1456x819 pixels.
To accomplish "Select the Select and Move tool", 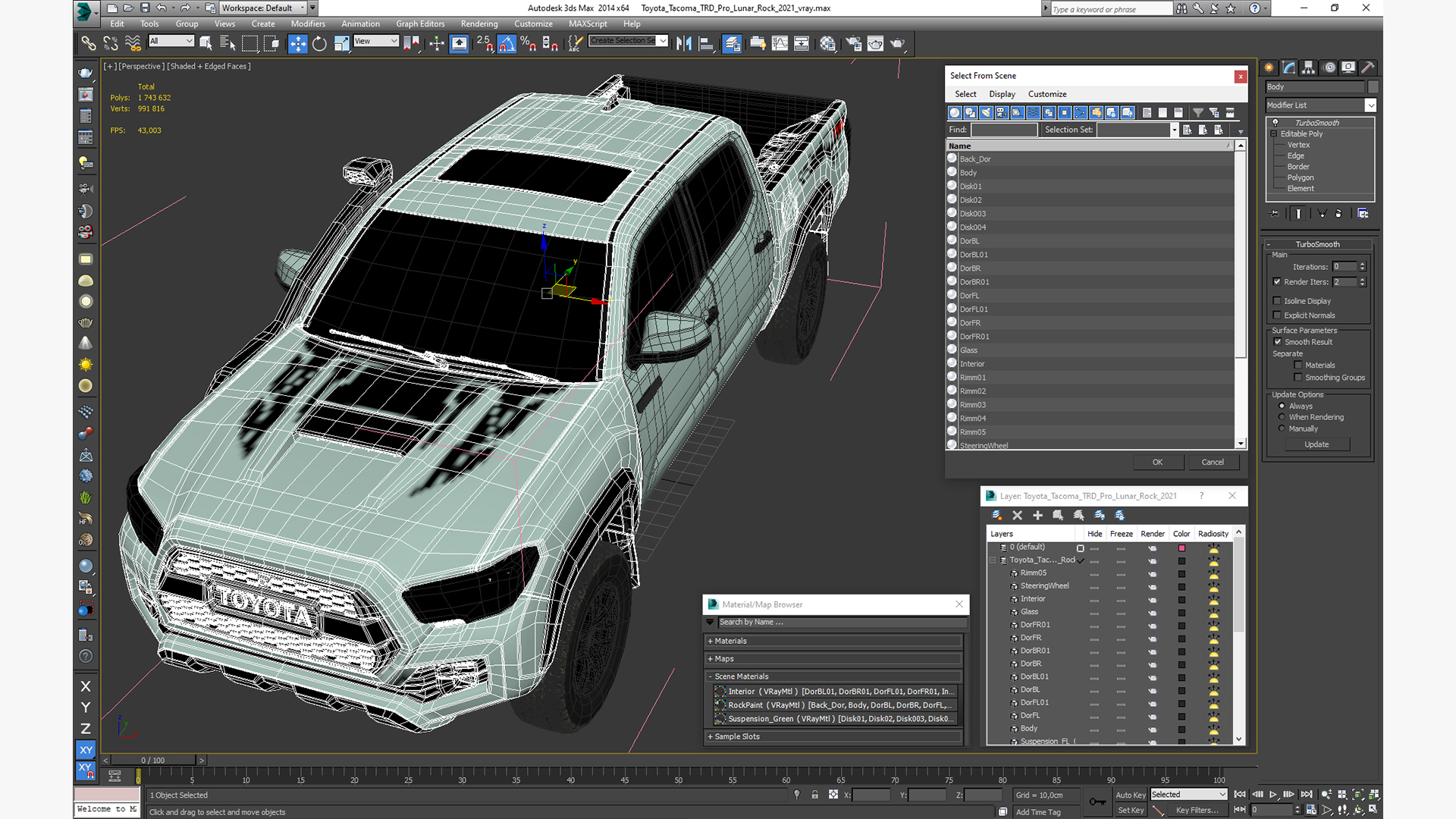I will pyautogui.click(x=297, y=44).
